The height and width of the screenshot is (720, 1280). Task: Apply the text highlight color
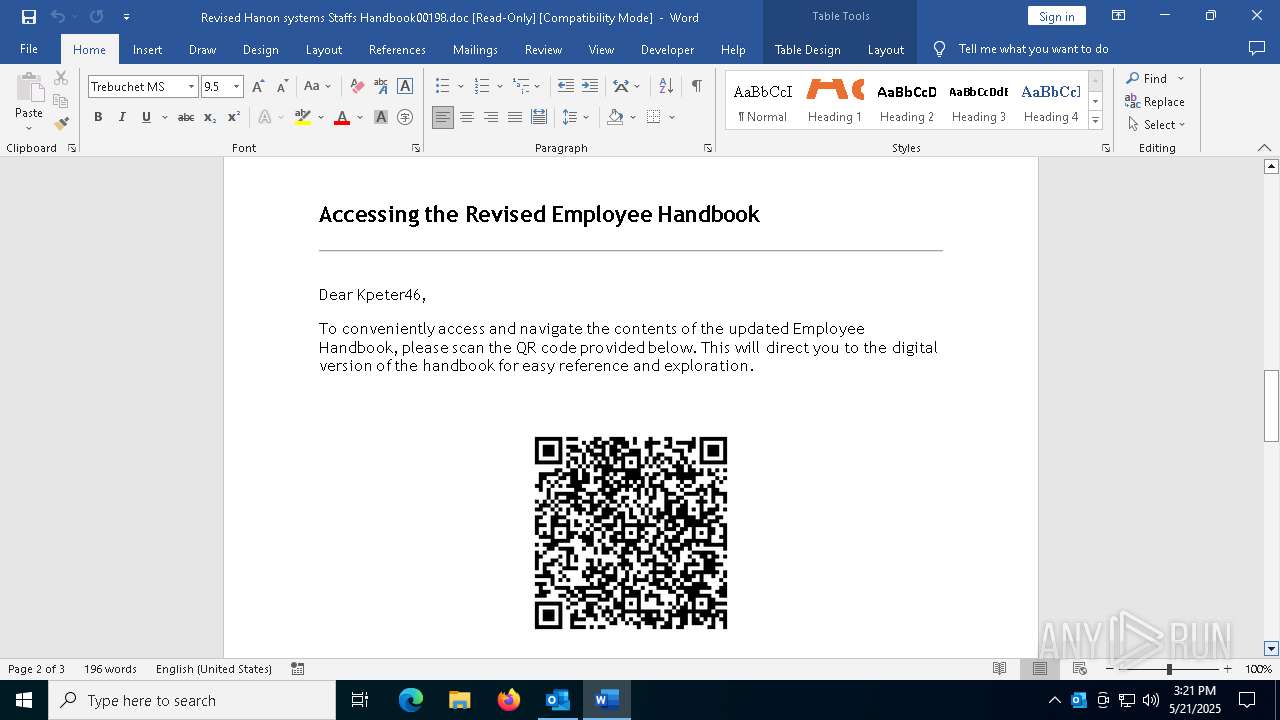tap(303, 117)
